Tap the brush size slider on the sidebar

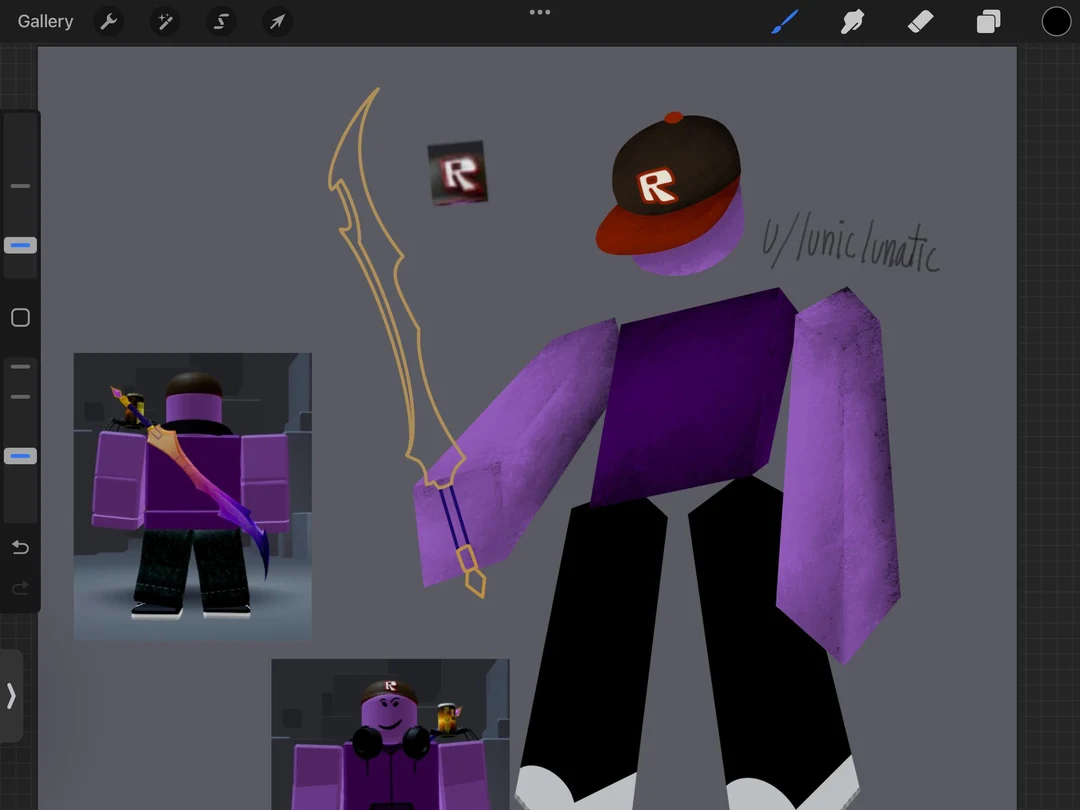pyautogui.click(x=20, y=244)
